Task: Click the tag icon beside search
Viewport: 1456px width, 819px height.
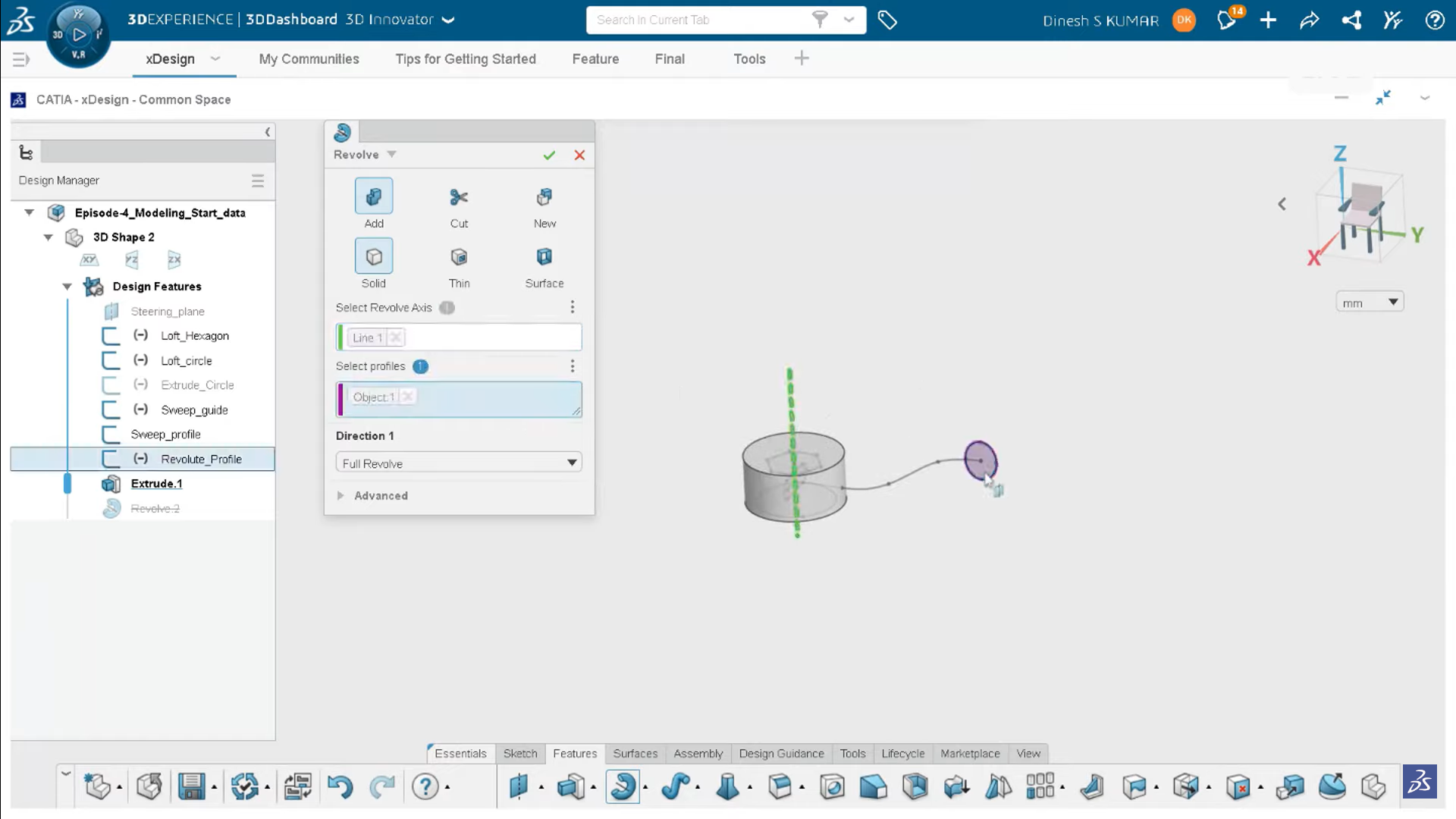Action: pos(887,20)
